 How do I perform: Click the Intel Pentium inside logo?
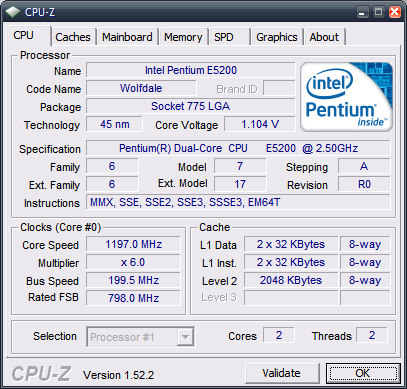[346, 97]
